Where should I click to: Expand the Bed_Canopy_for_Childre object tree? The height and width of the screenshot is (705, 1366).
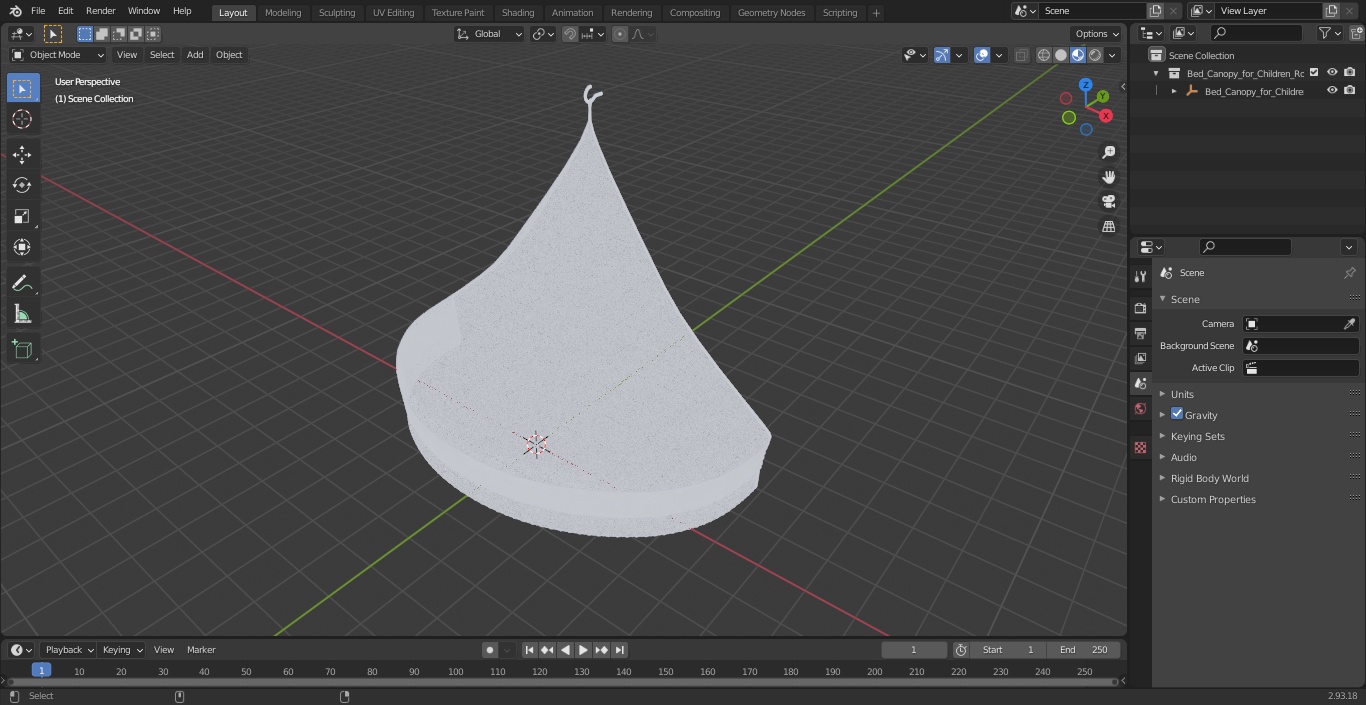pyautogui.click(x=1174, y=91)
